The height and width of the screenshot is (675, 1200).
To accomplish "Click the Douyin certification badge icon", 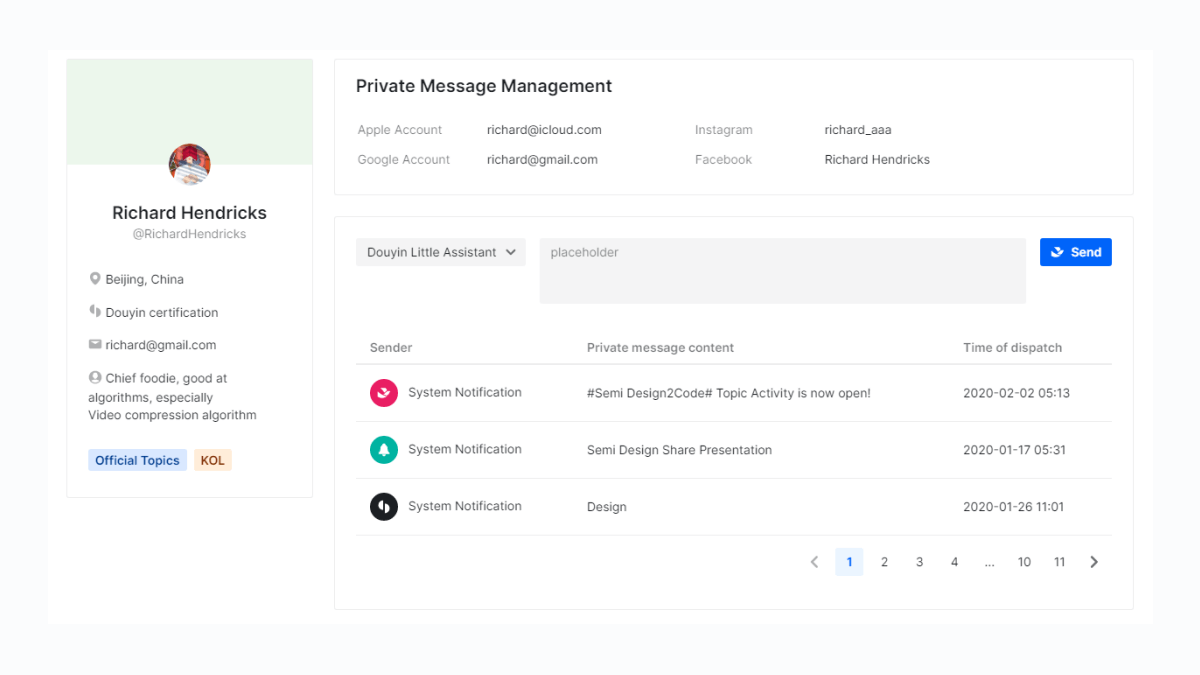I will (x=95, y=312).
